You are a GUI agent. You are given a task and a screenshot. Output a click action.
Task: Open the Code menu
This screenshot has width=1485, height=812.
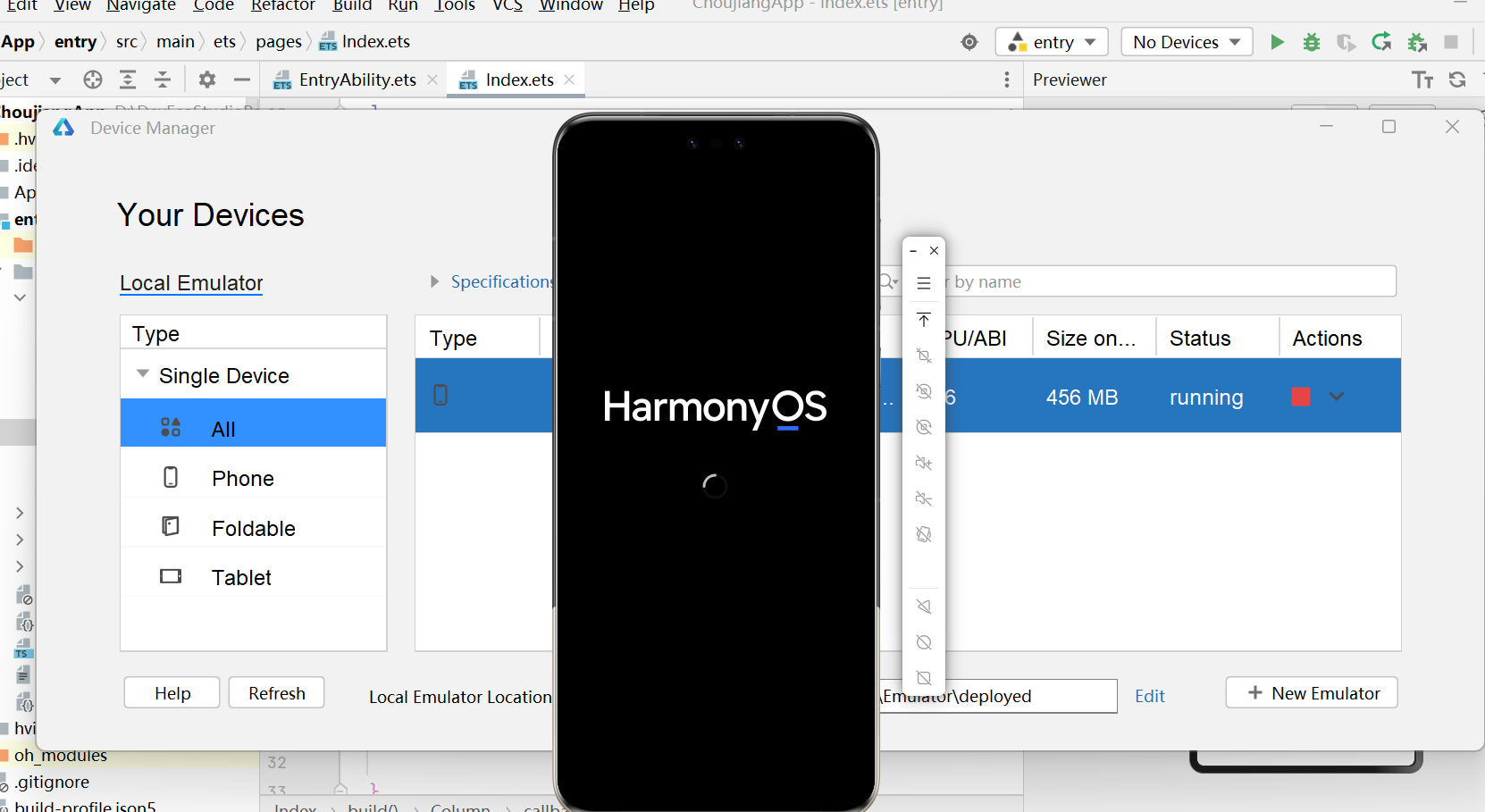tap(214, 5)
